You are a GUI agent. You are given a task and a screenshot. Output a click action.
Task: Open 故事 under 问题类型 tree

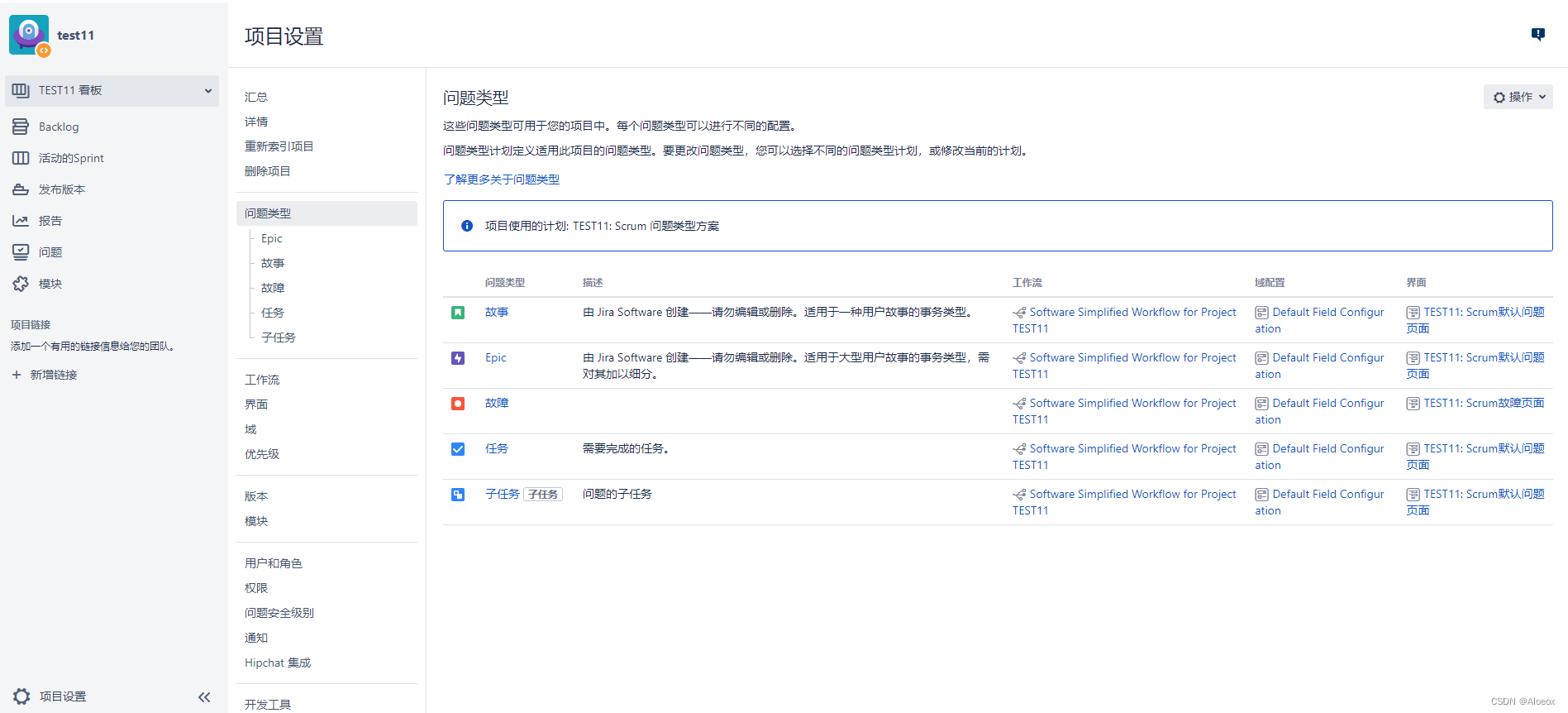[x=273, y=263]
